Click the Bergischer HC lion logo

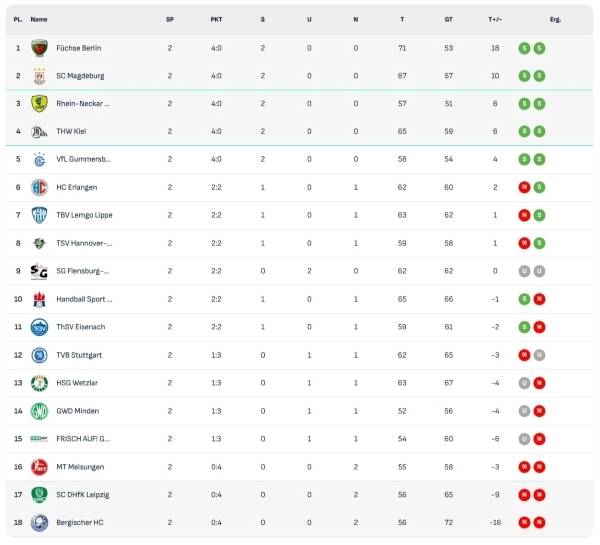click(39, 522)
